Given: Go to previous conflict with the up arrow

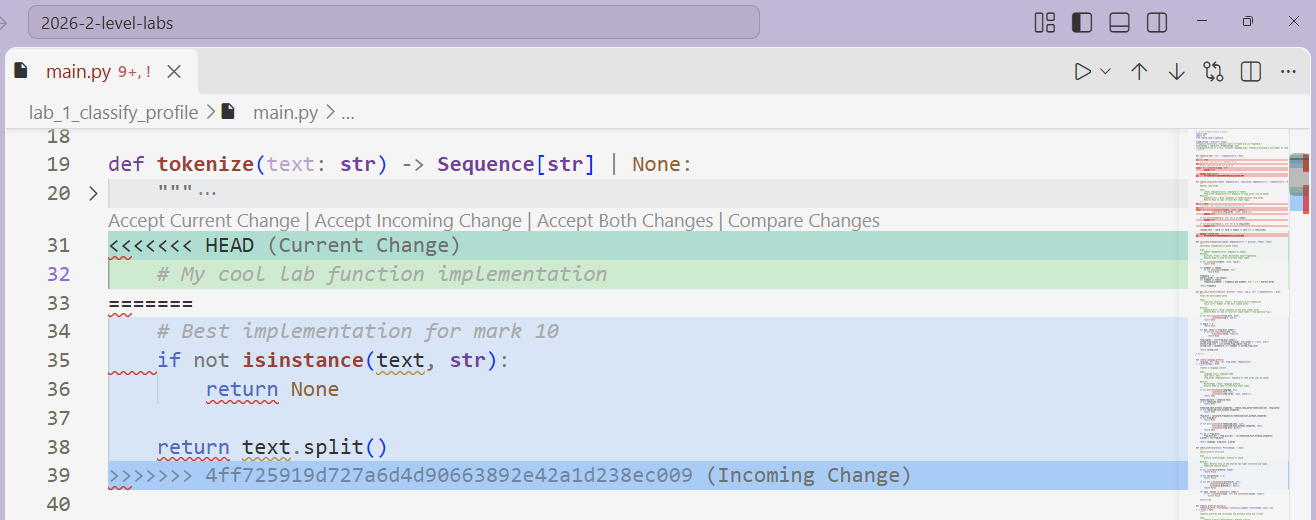Looking at the screenshot, I should tap(1139, 71).
